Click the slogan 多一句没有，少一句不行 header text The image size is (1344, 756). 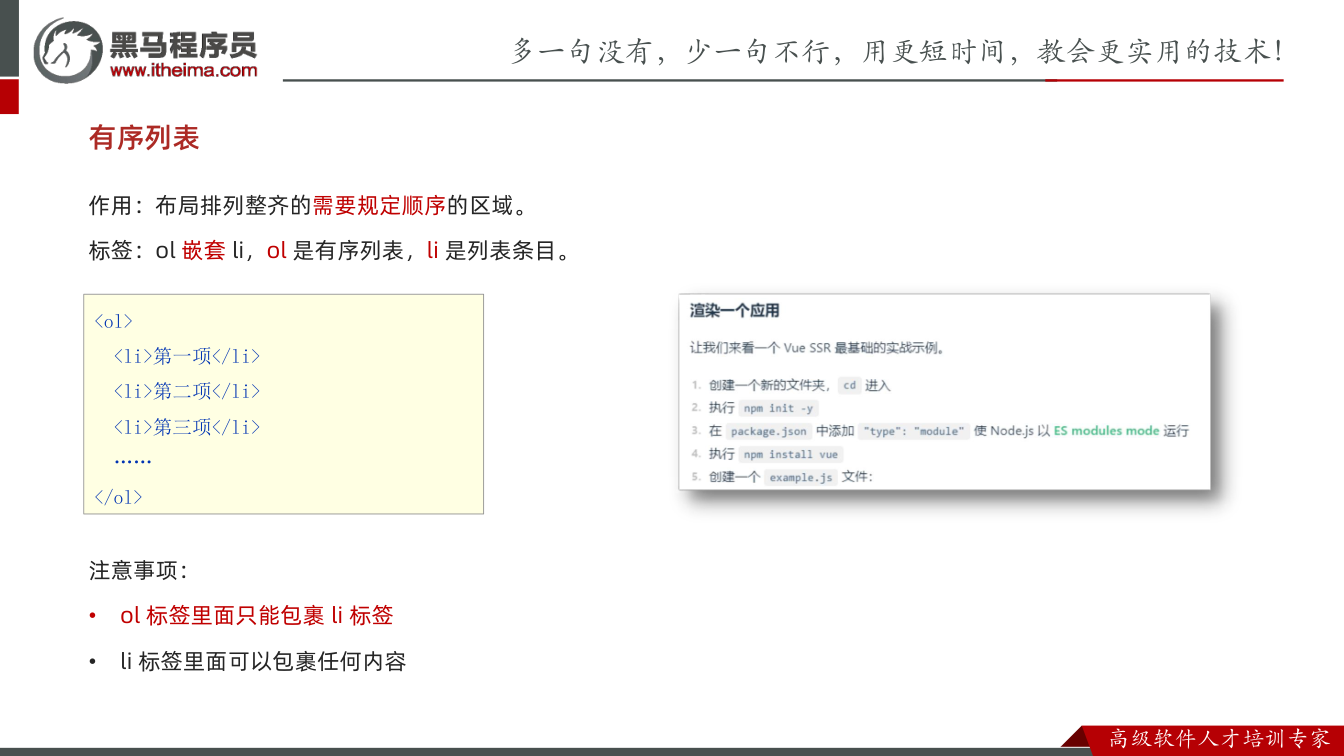tap(896, 52)
